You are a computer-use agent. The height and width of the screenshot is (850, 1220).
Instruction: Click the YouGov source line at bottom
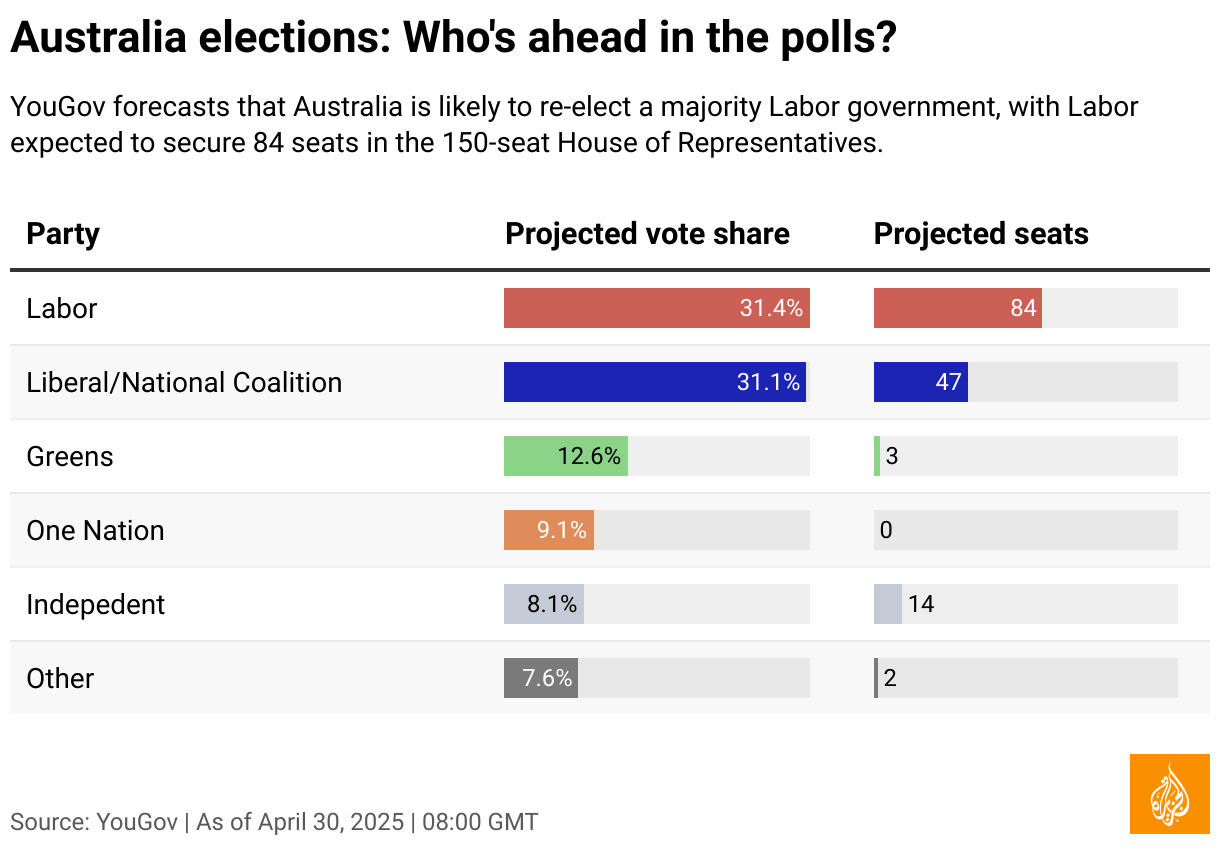pyautogui.click(x=274, y=822)
